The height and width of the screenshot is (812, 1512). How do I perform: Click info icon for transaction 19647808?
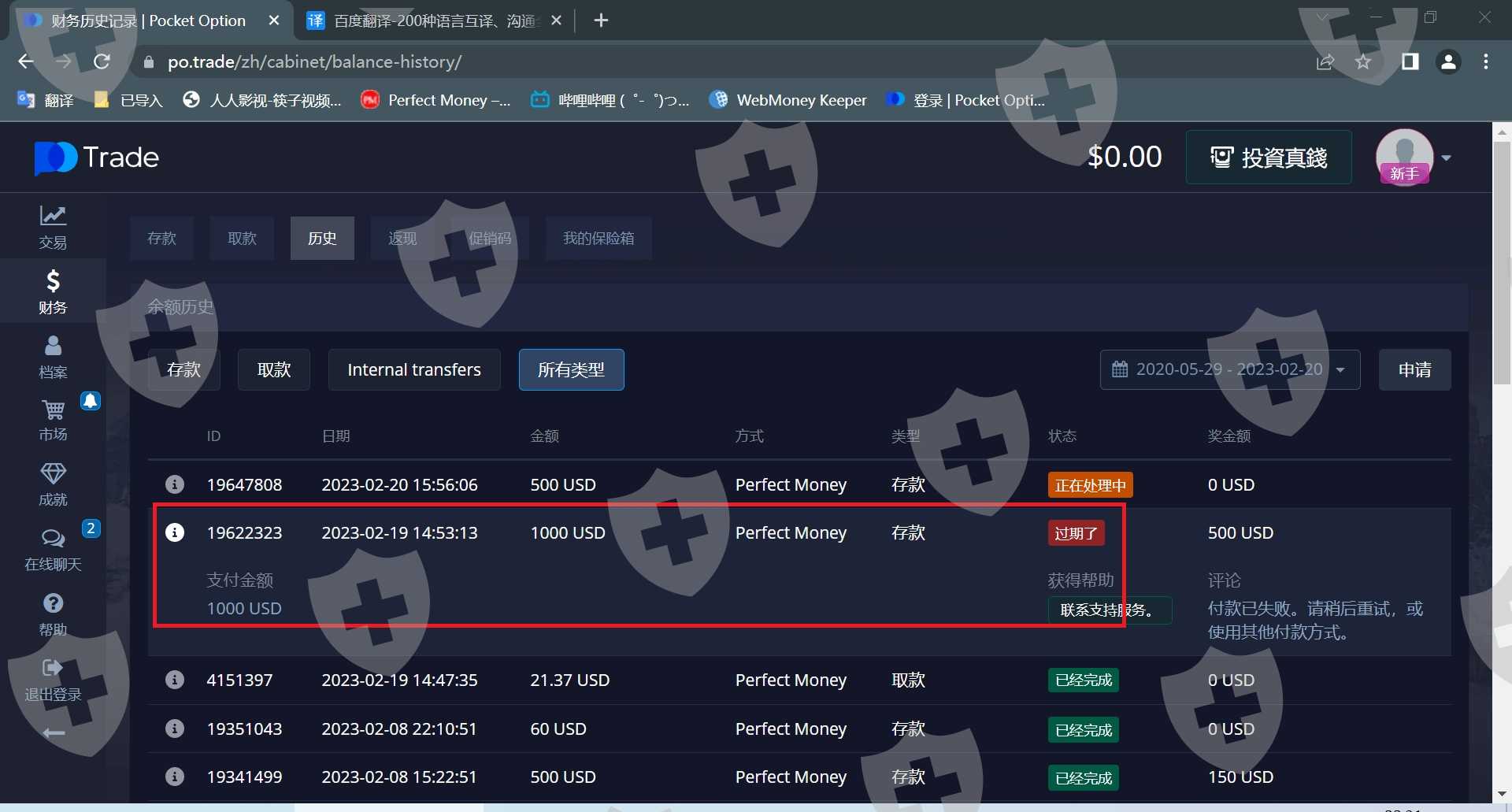click(x=175, y=484)
